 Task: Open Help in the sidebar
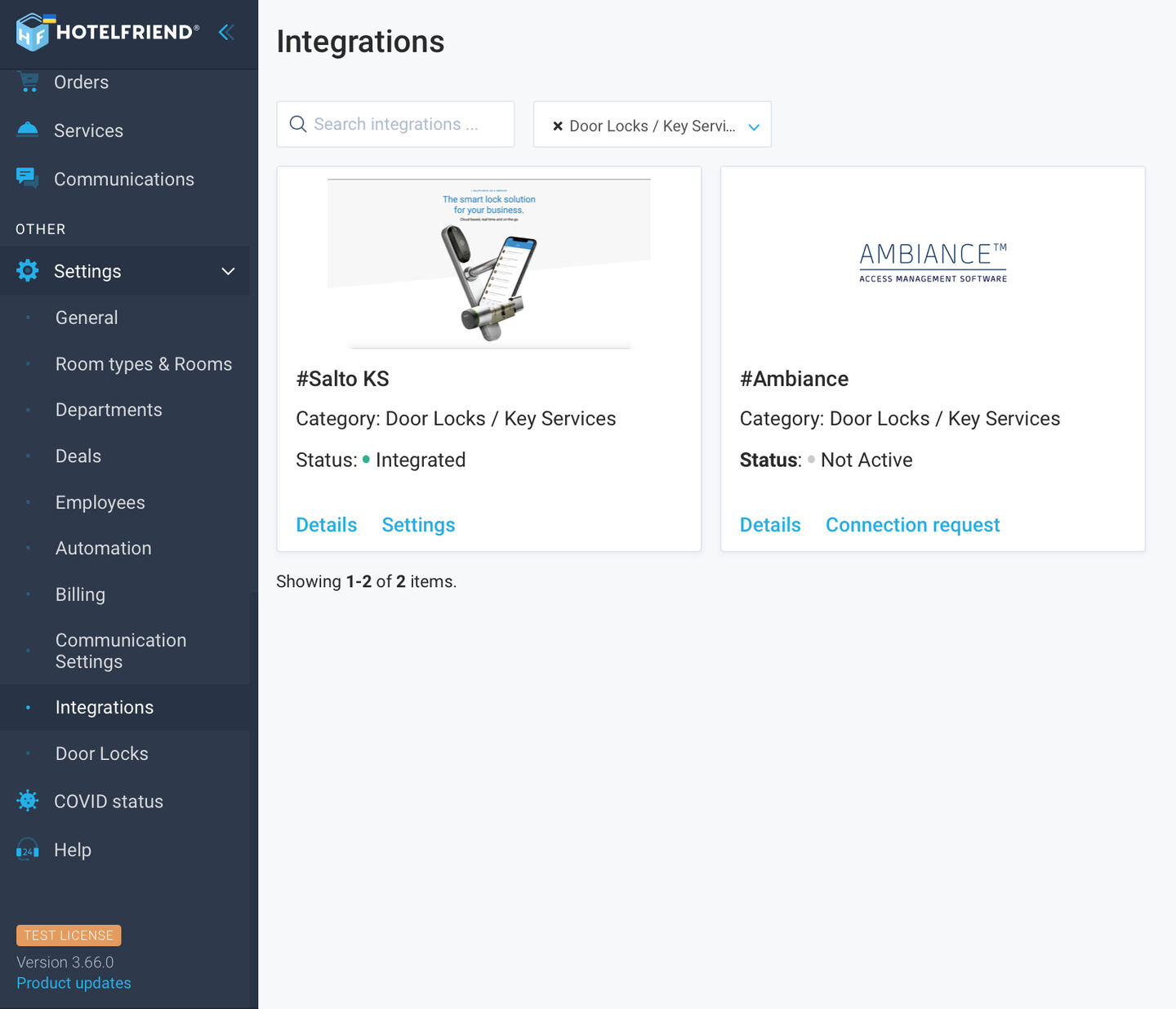click(x=73, y=850)
